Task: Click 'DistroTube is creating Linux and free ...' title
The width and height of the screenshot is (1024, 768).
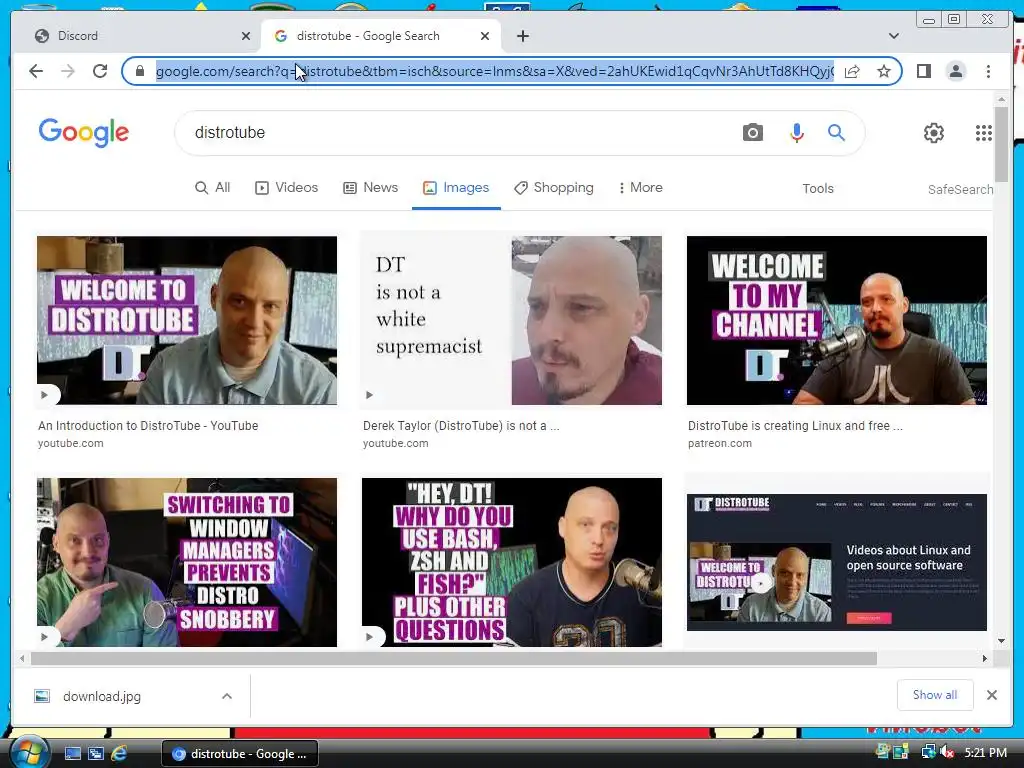Action: pos(795,426)
